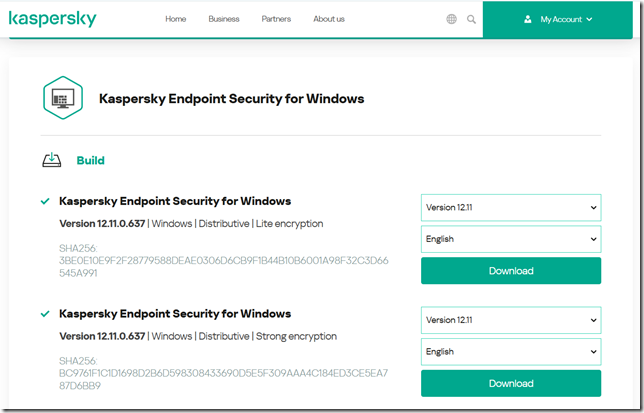
Task: Open the Business menu
Action: 224,19
